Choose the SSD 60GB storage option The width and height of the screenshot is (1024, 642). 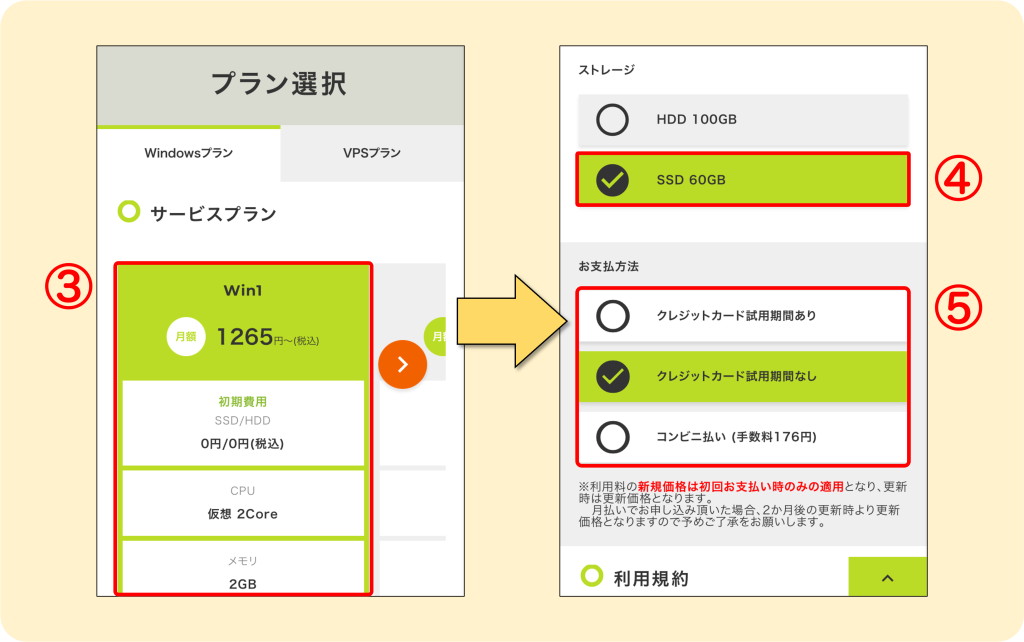click(x=743, y=180)
